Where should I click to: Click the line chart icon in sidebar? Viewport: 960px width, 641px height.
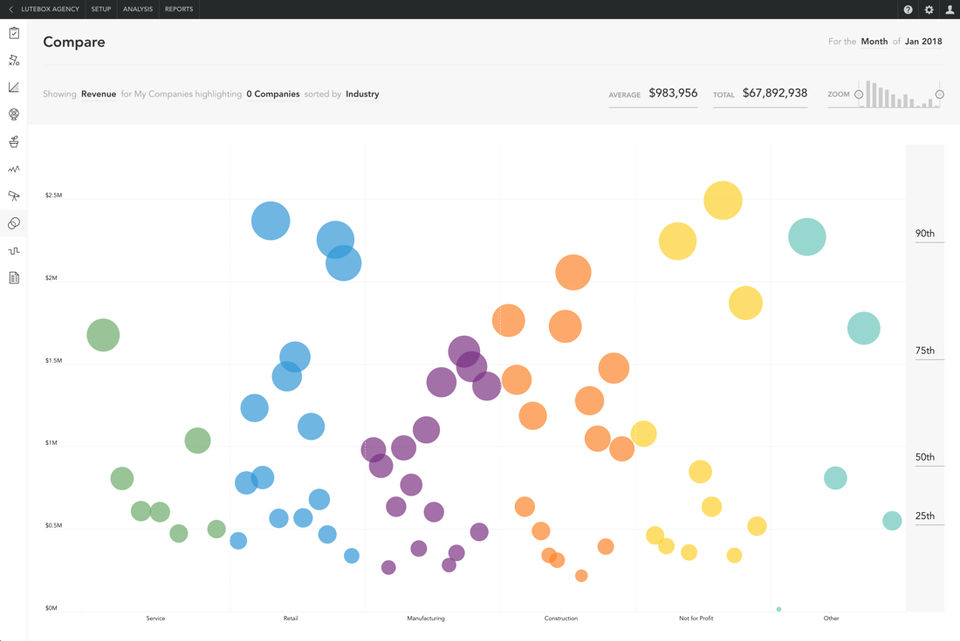(13, 87)
